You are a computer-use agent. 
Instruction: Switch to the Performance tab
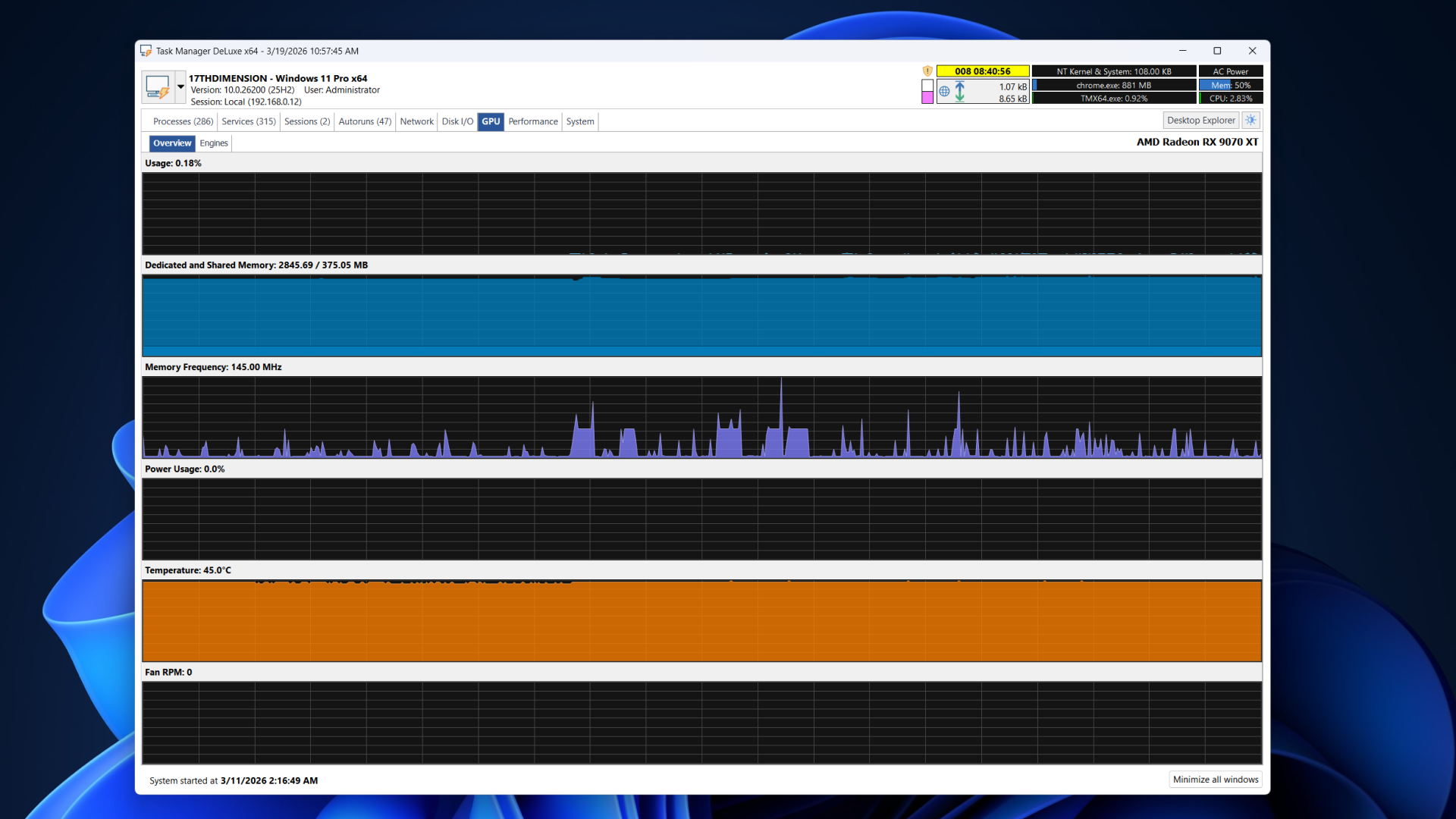[x=533, y=121]
